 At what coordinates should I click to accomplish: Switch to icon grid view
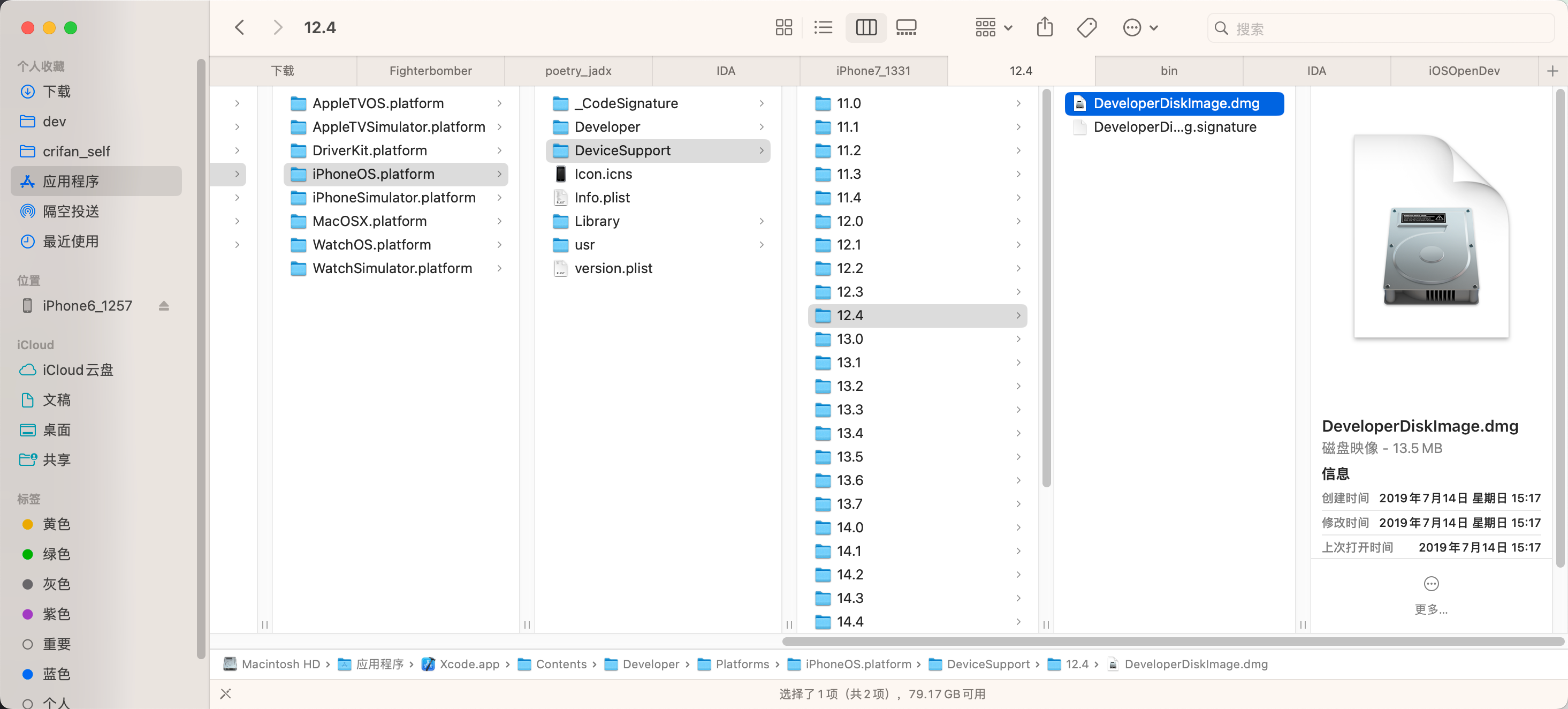tap(783, 27)
